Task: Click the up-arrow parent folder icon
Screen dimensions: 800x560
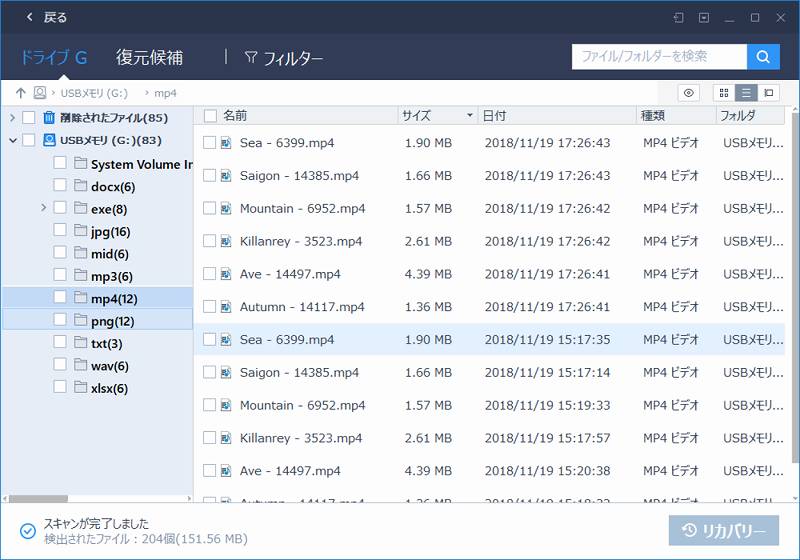Action: point(20,93)
